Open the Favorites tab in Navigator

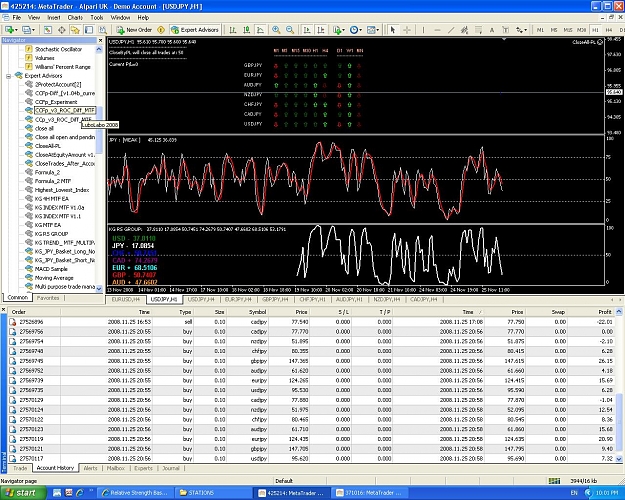(48, 298)
